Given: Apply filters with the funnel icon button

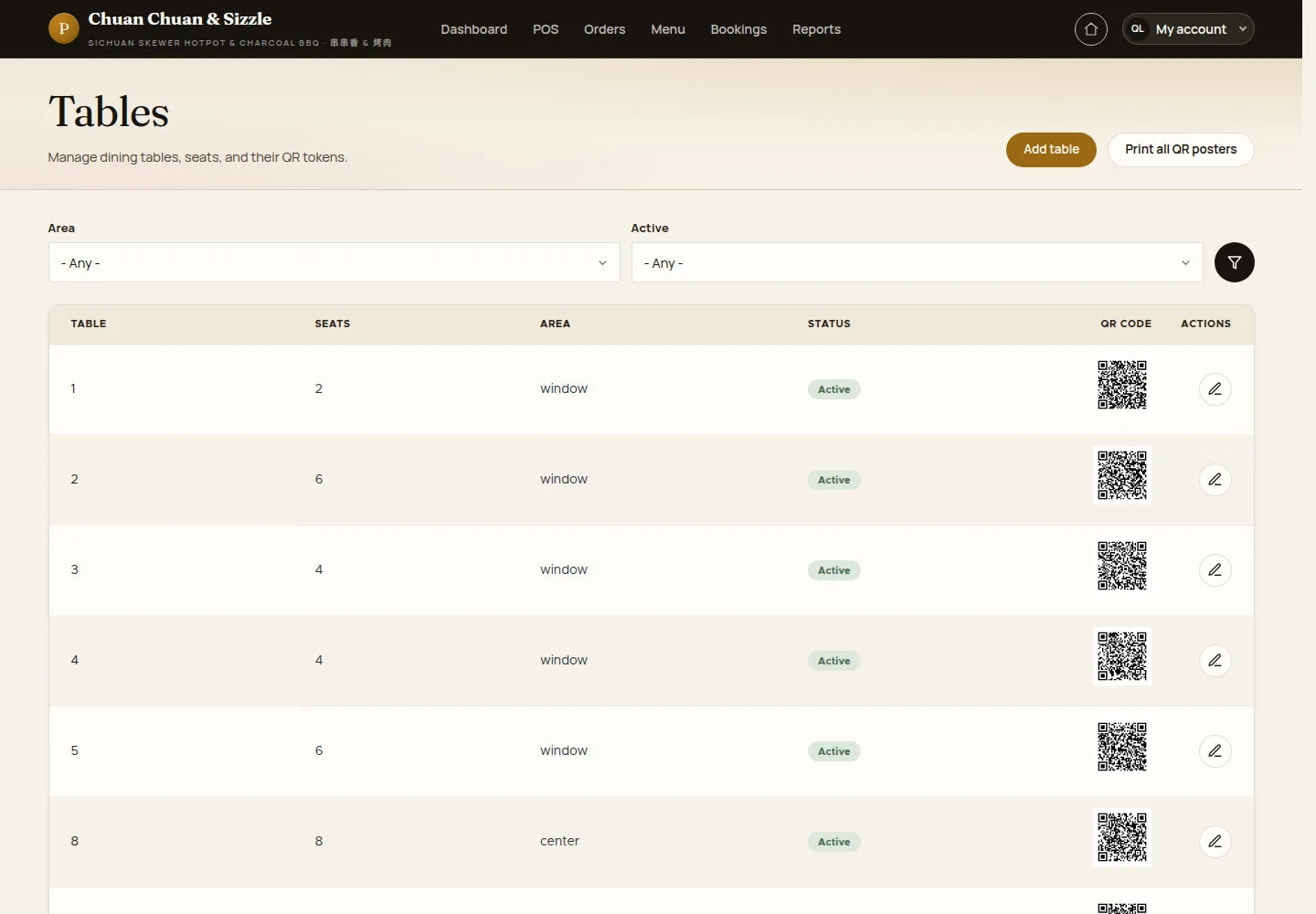Looking at the screenshot, I should tap(1234, 262).
